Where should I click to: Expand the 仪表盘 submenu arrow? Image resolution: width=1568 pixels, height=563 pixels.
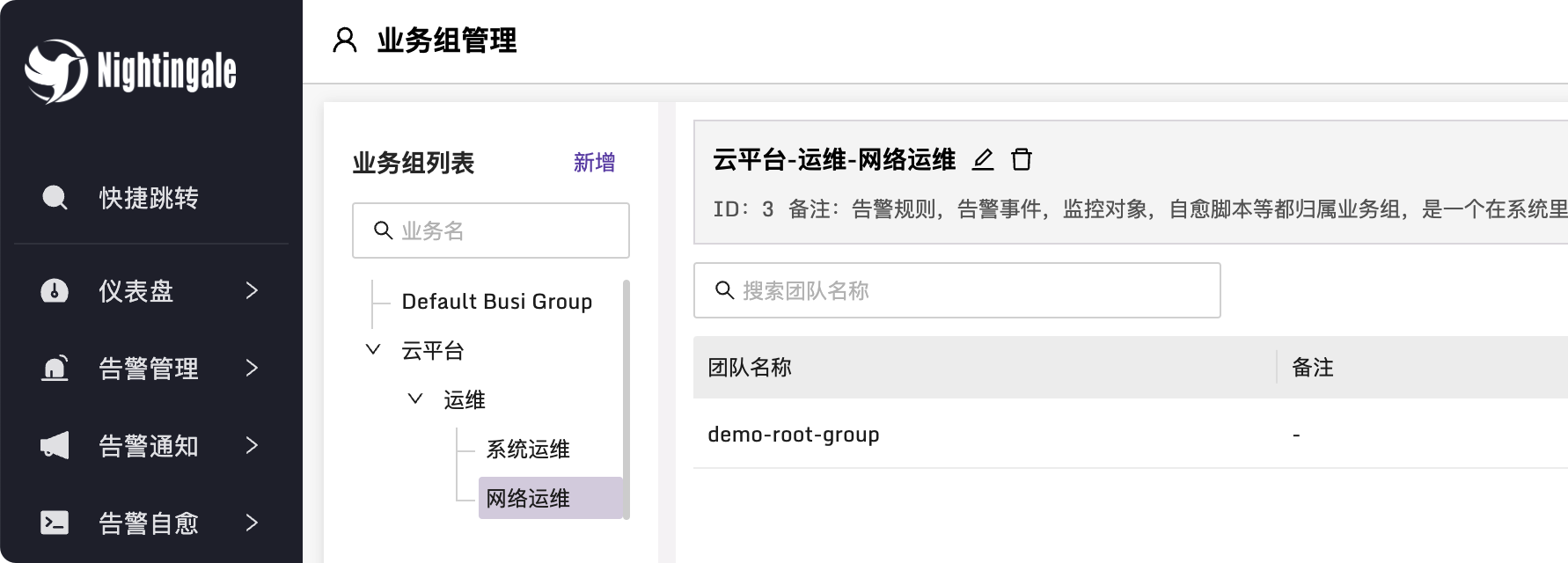(x=252, y=291)
